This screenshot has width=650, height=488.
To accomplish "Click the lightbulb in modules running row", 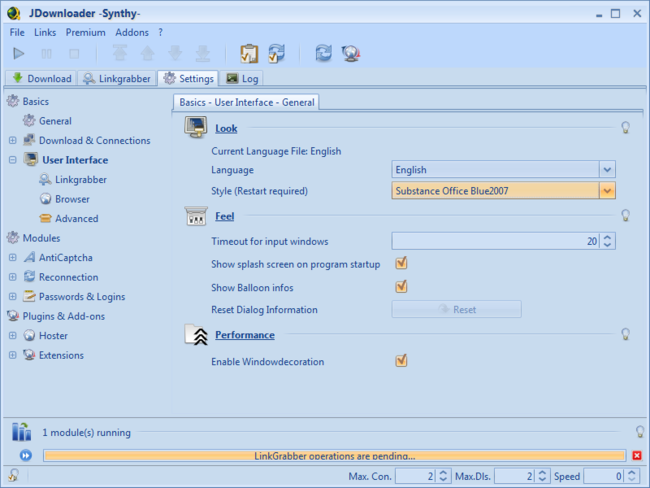I will pyautogui.click(x=640, y=432).
